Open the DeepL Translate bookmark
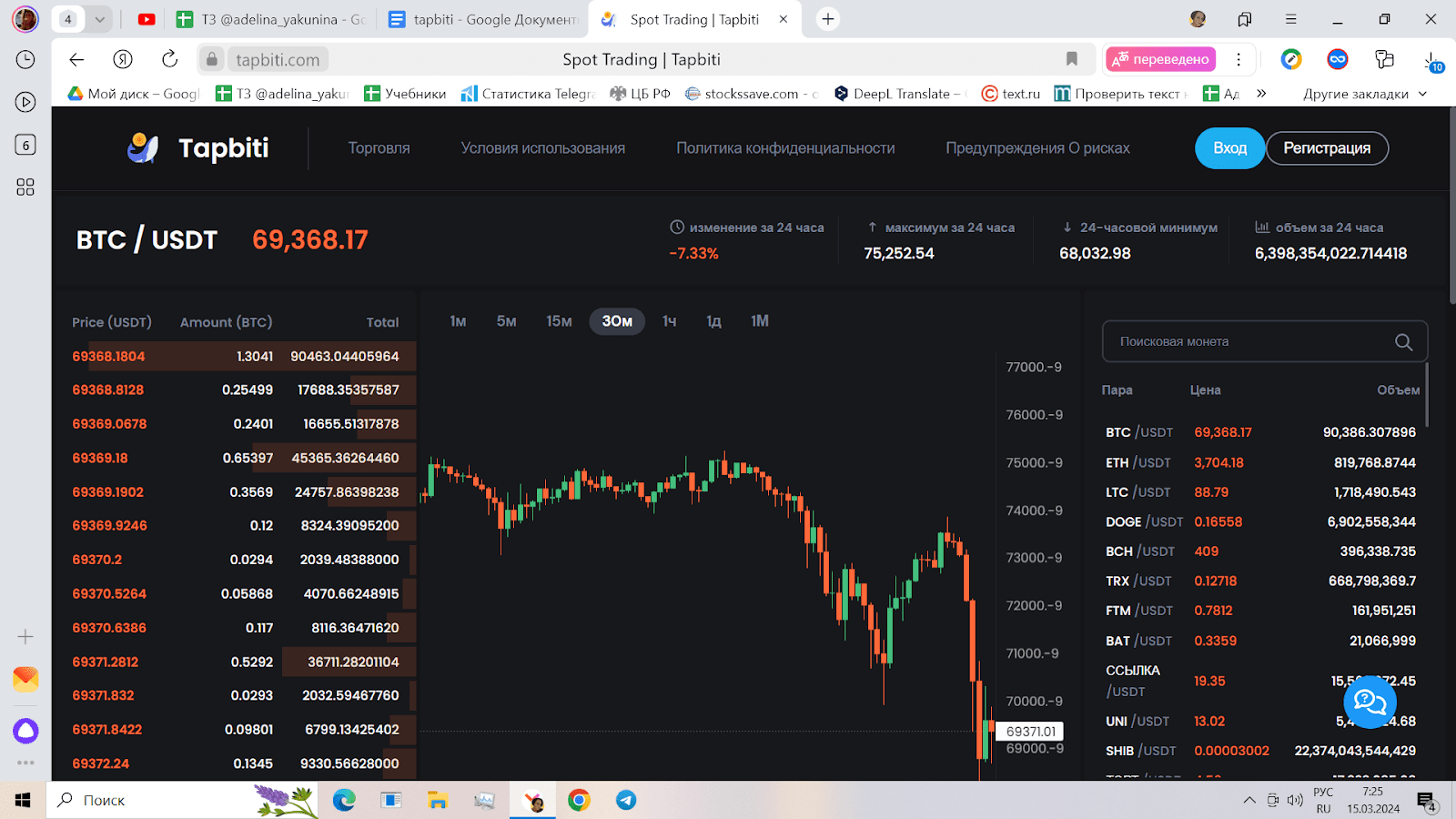Viewport: 1456px width, 819px height. [900, 93]
